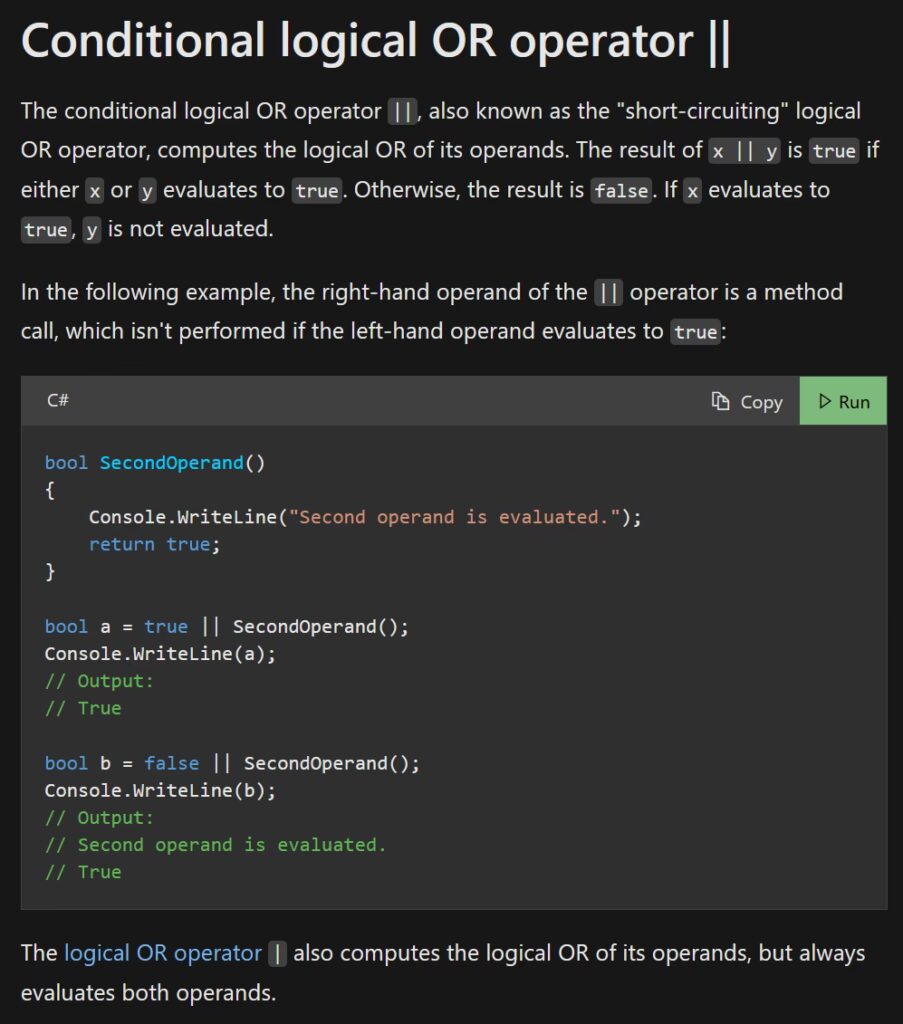The height and width of the screenshot is (1024, 903).
Task: Click the C# language label above the code
Action: pos(58,401)
